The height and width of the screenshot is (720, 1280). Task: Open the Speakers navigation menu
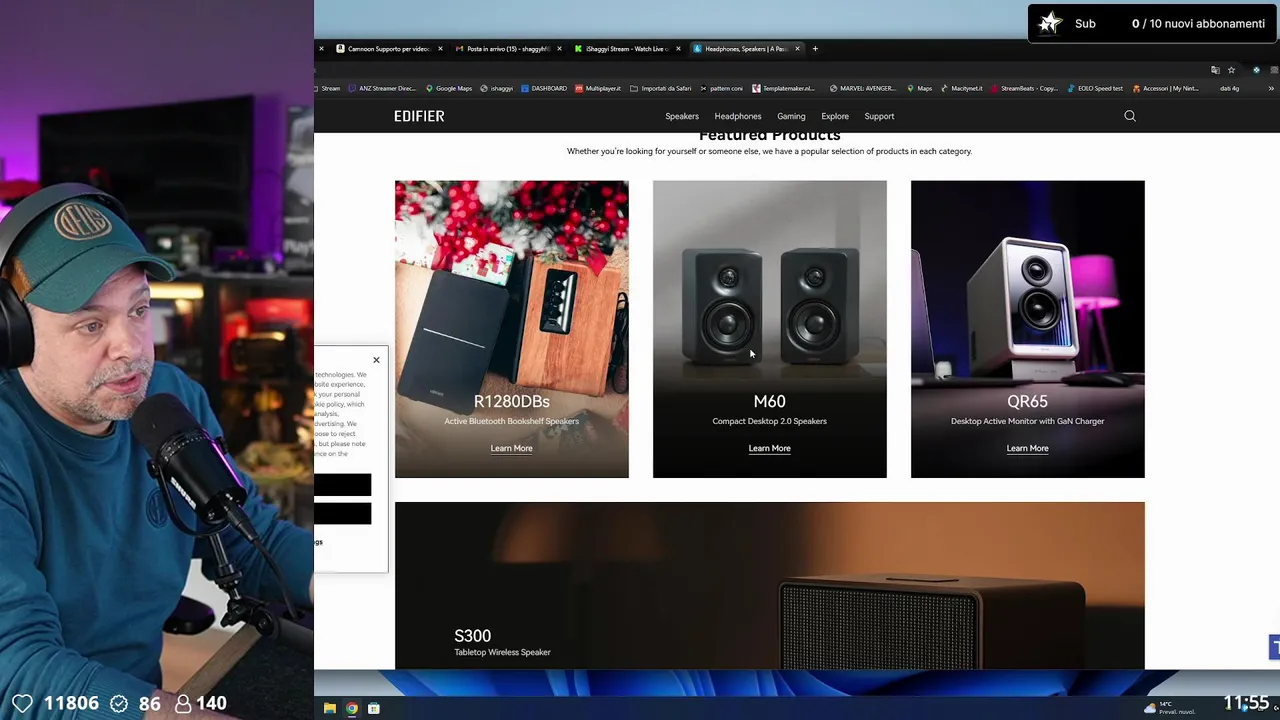[682, 116]
